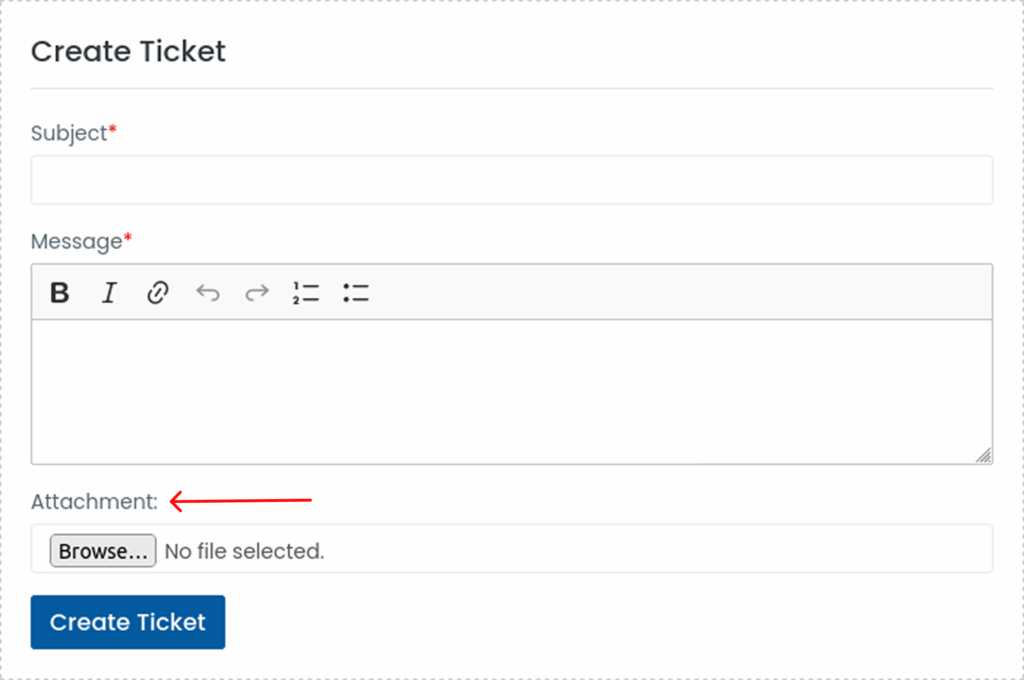Start a numbered list in the message

click(x=306, y=293)
